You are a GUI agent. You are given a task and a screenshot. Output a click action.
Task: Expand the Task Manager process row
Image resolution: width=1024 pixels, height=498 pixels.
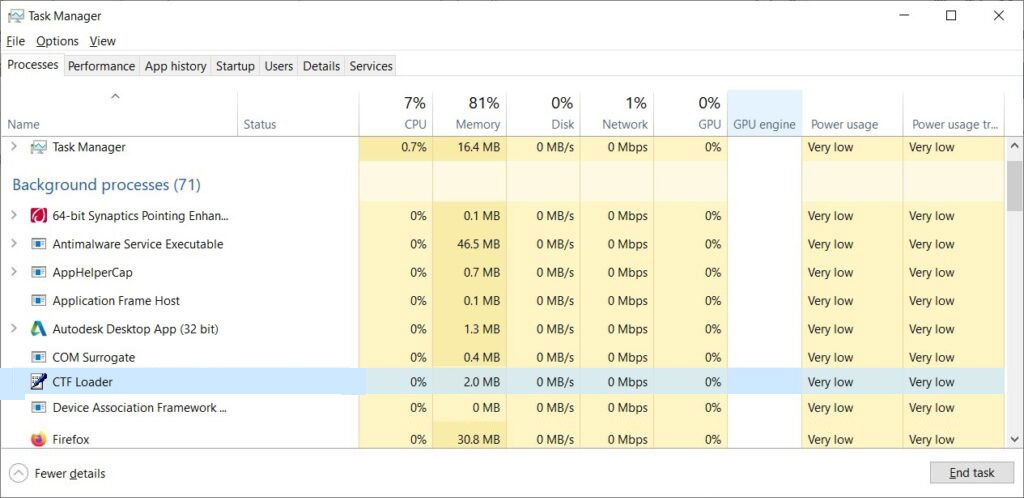[14, 147]
